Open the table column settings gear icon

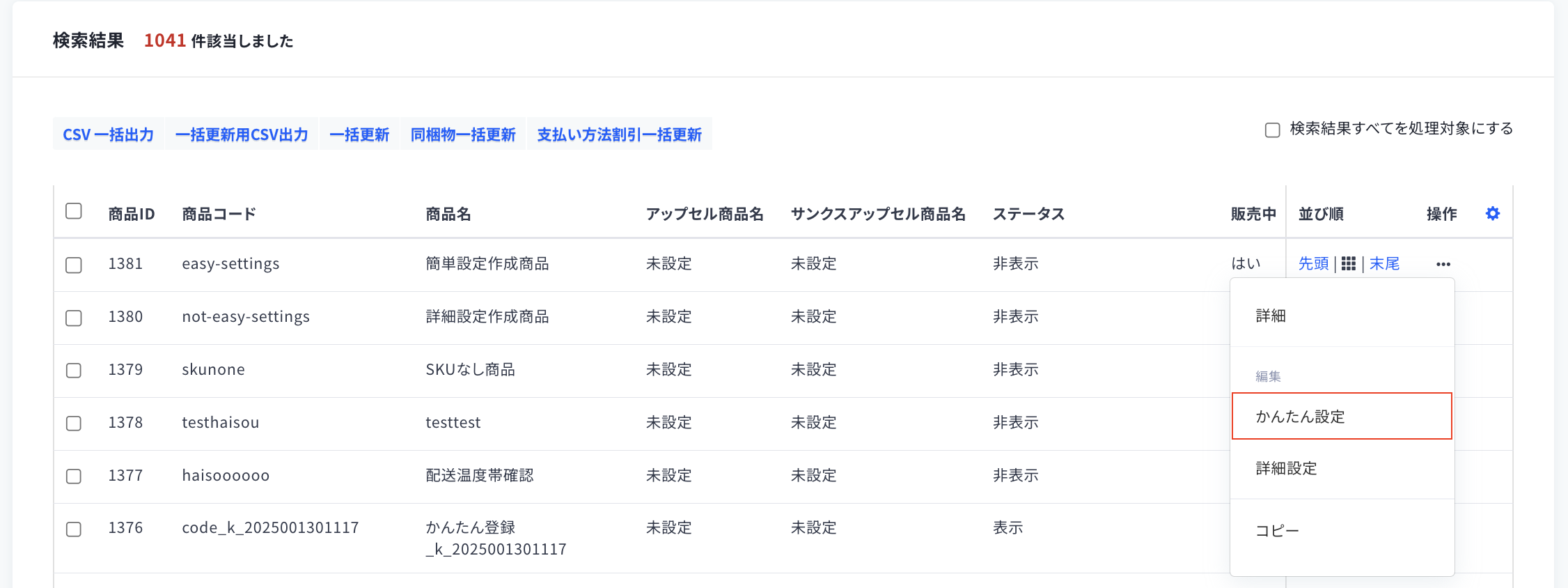1492,213
